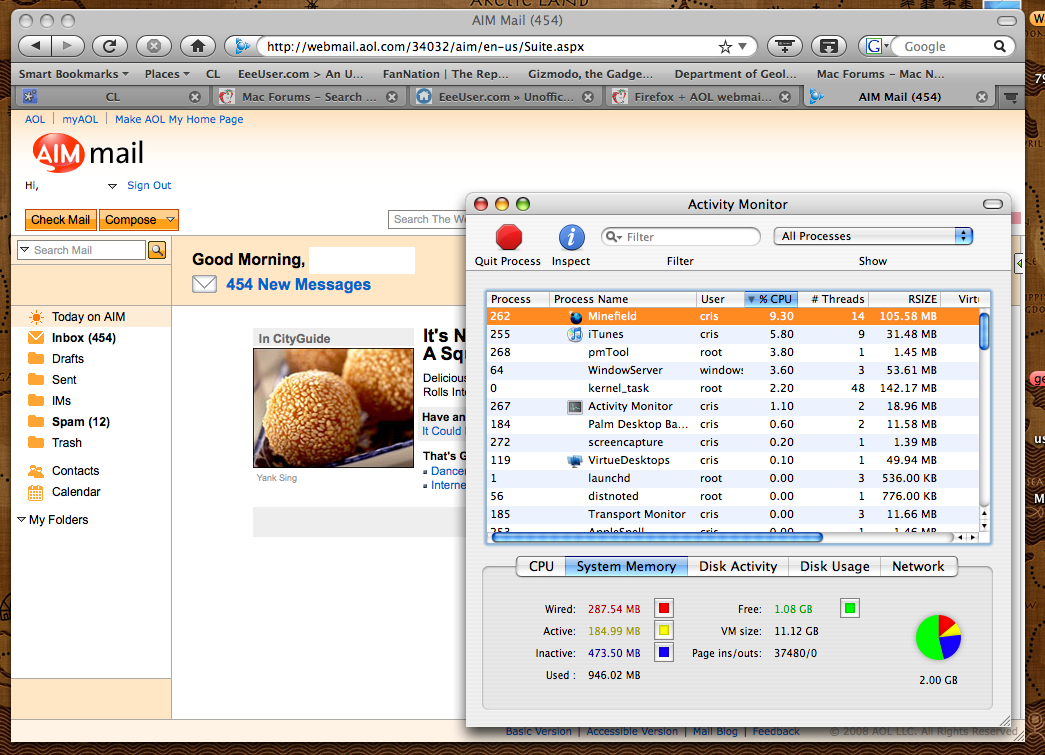Viewport: 1045px width, 755px height.
Task: Select the WindowServer process row
Action: coord(733,371)
